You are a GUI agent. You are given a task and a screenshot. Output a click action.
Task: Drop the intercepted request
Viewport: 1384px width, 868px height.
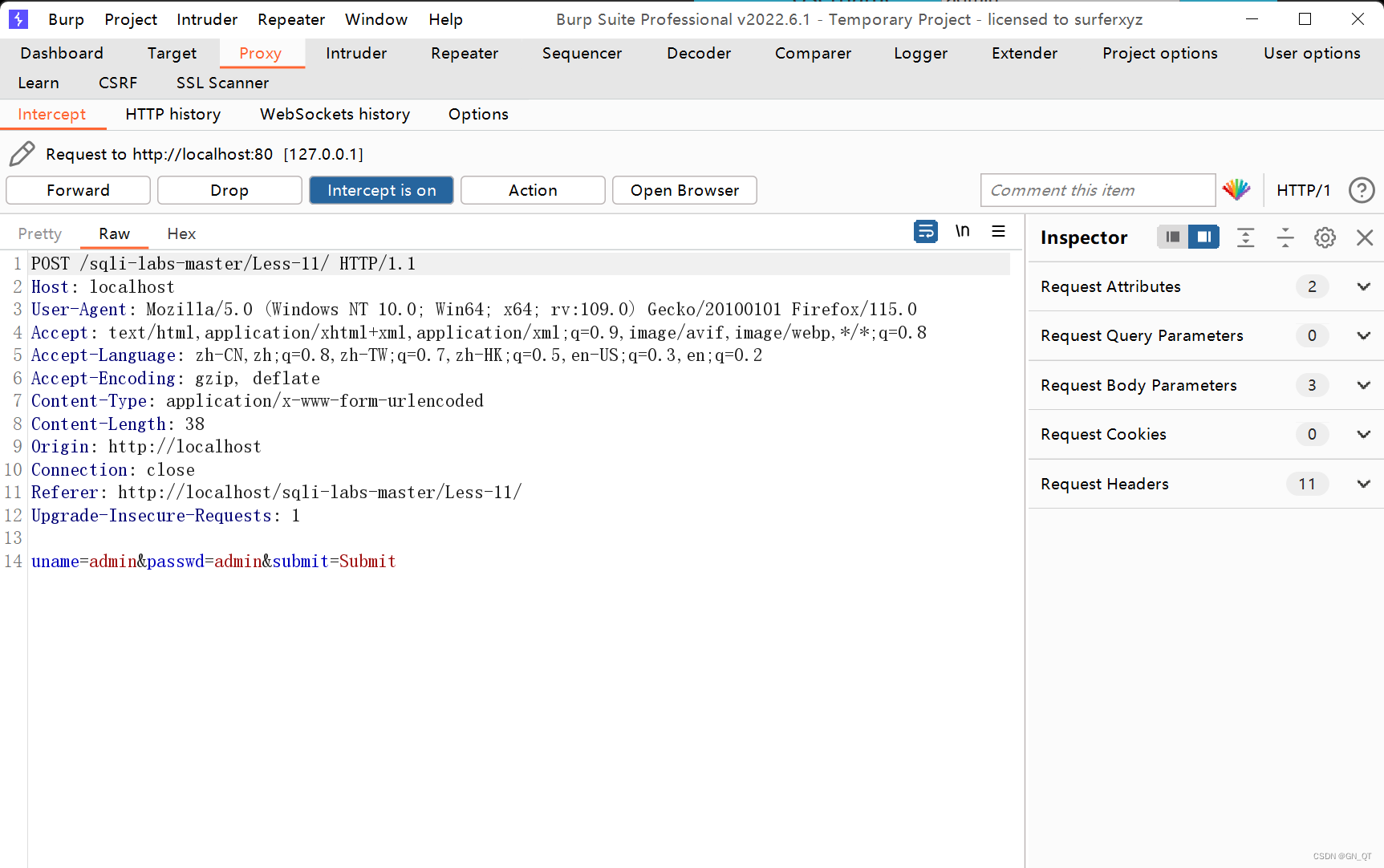[x=229, y=190]
